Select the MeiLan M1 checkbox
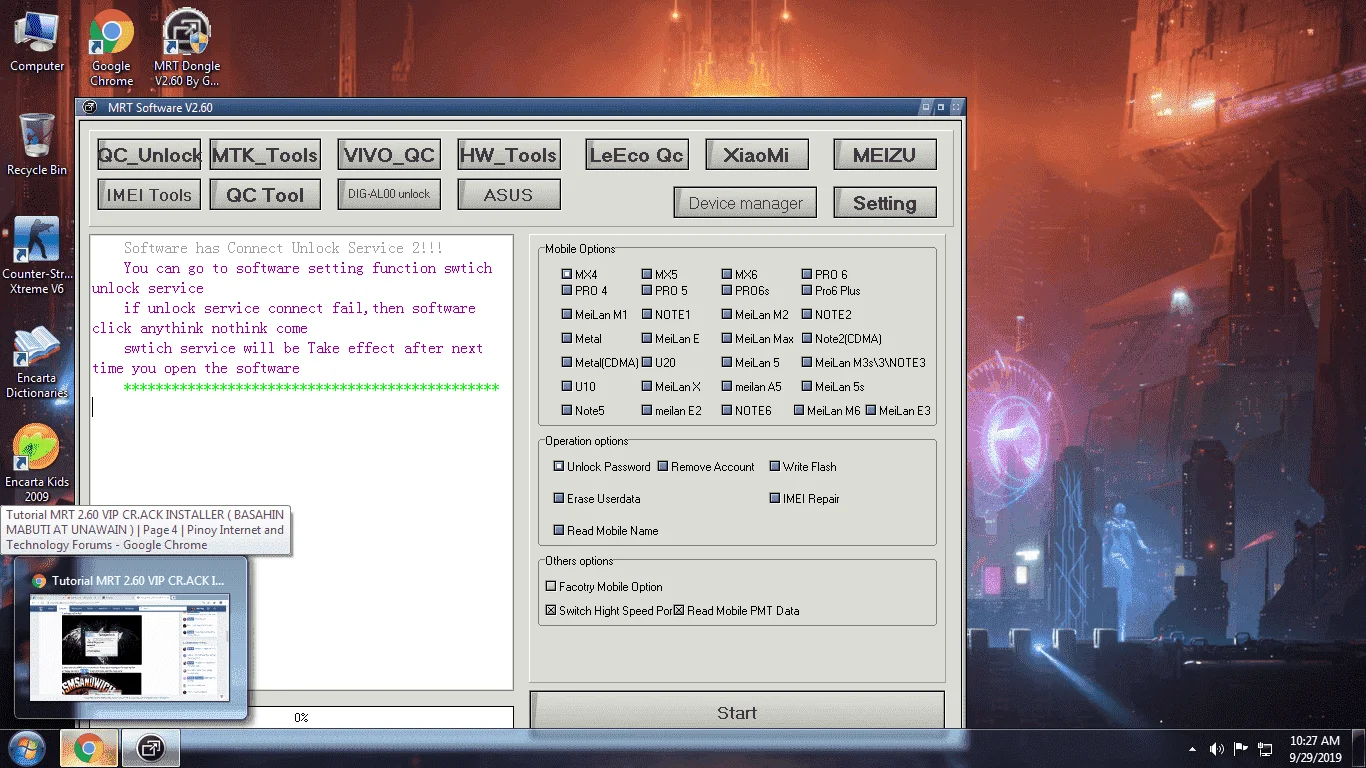Image resolution: width=1366 pixels, height=768 pixels. 567,314
